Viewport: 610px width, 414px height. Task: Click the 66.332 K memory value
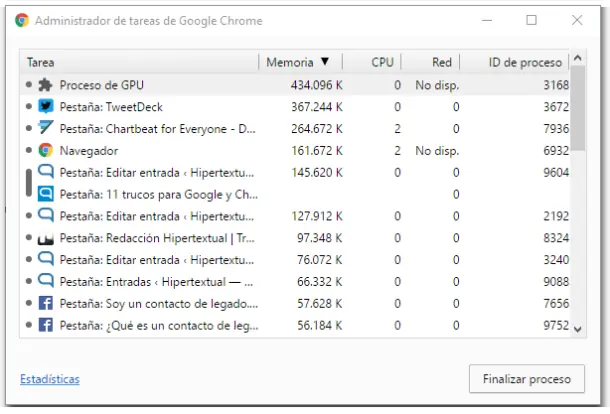(319, 281)
